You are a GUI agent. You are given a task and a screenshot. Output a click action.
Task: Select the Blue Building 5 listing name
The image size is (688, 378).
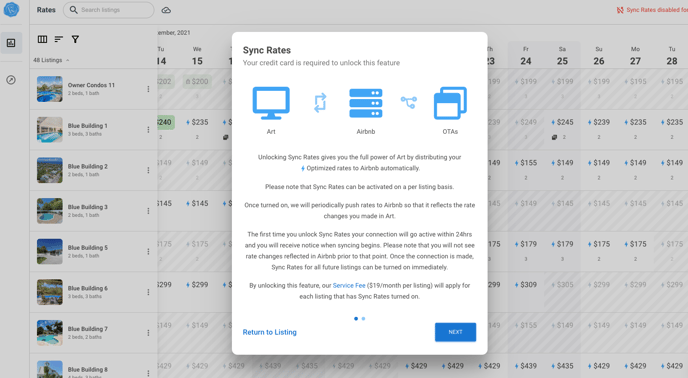(x=88, y=248)
